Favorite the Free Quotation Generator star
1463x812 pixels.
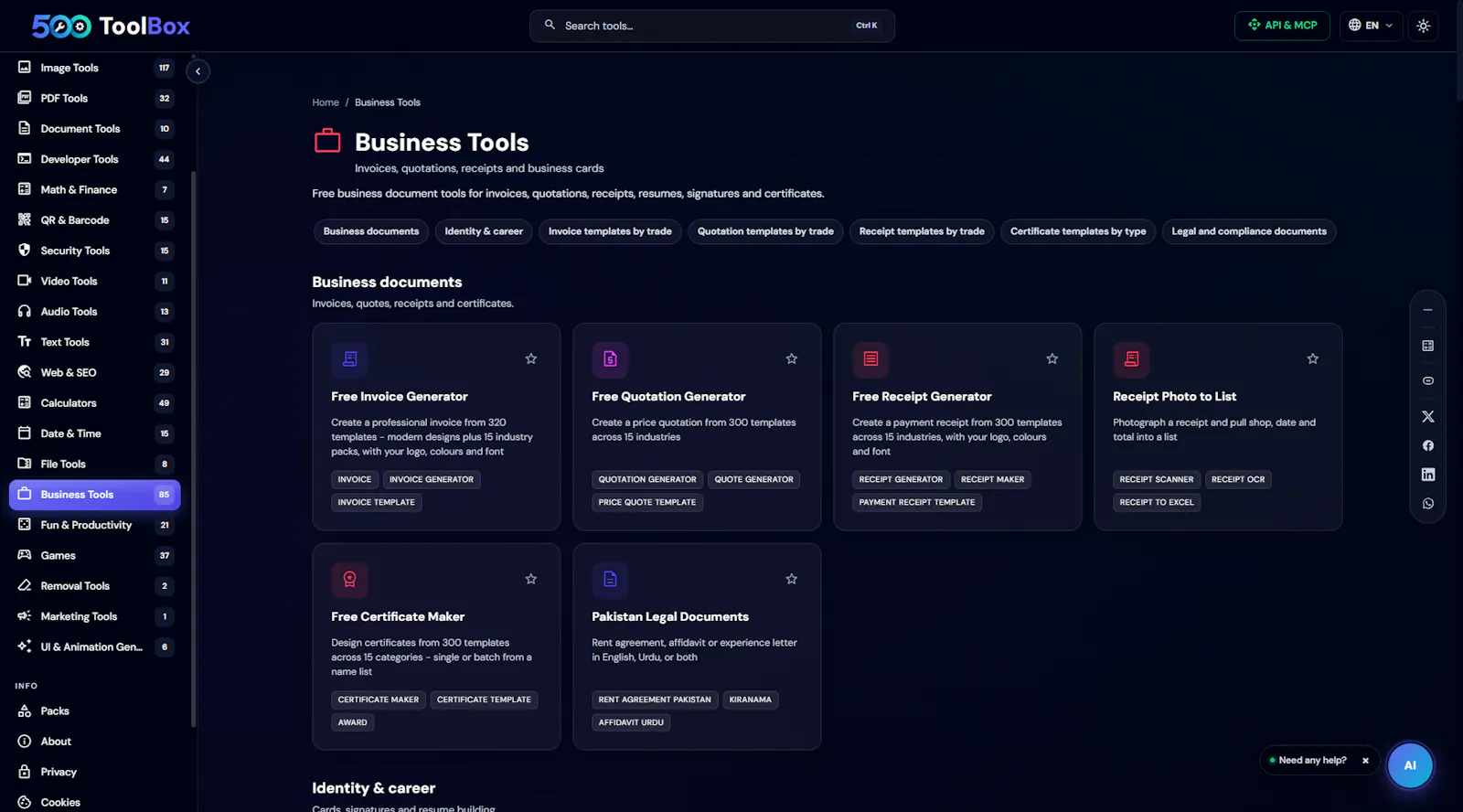point(792,358)
